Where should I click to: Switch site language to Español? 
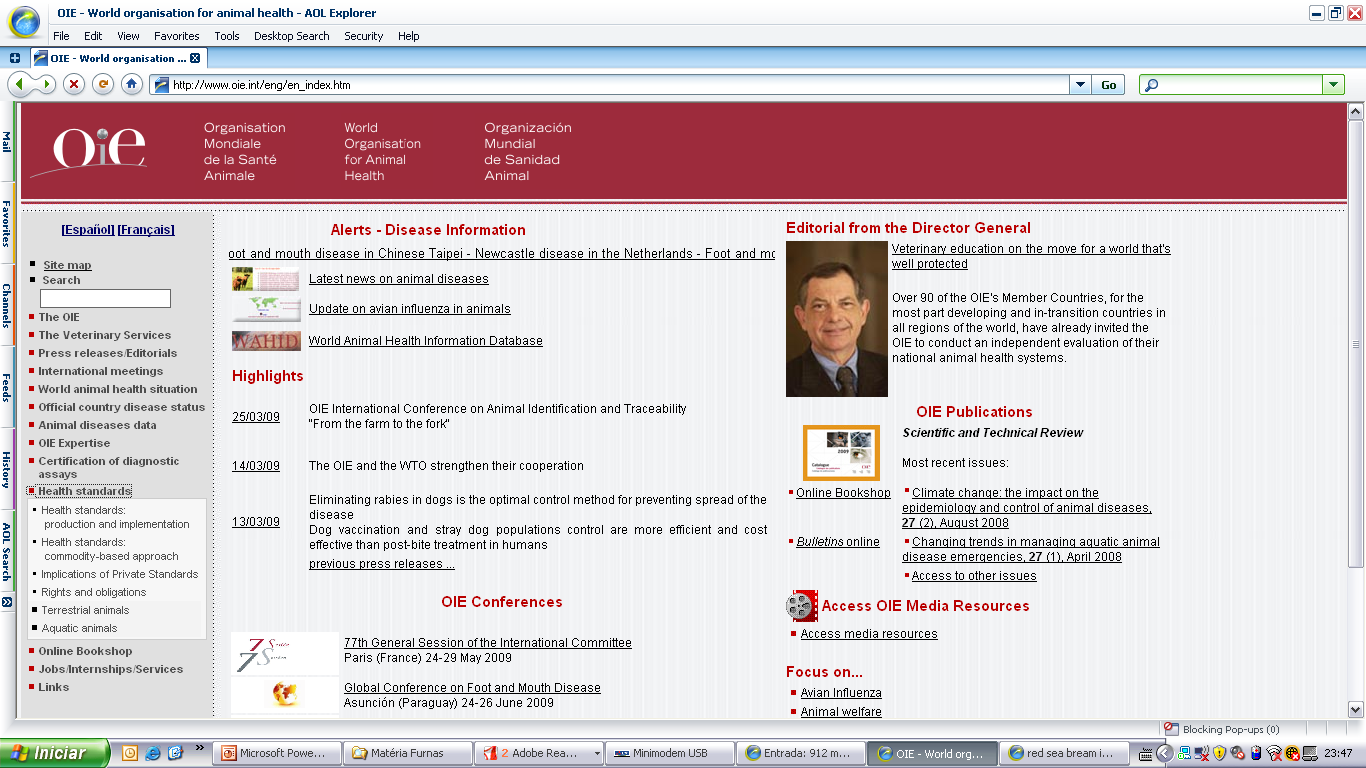click(88, 230)
